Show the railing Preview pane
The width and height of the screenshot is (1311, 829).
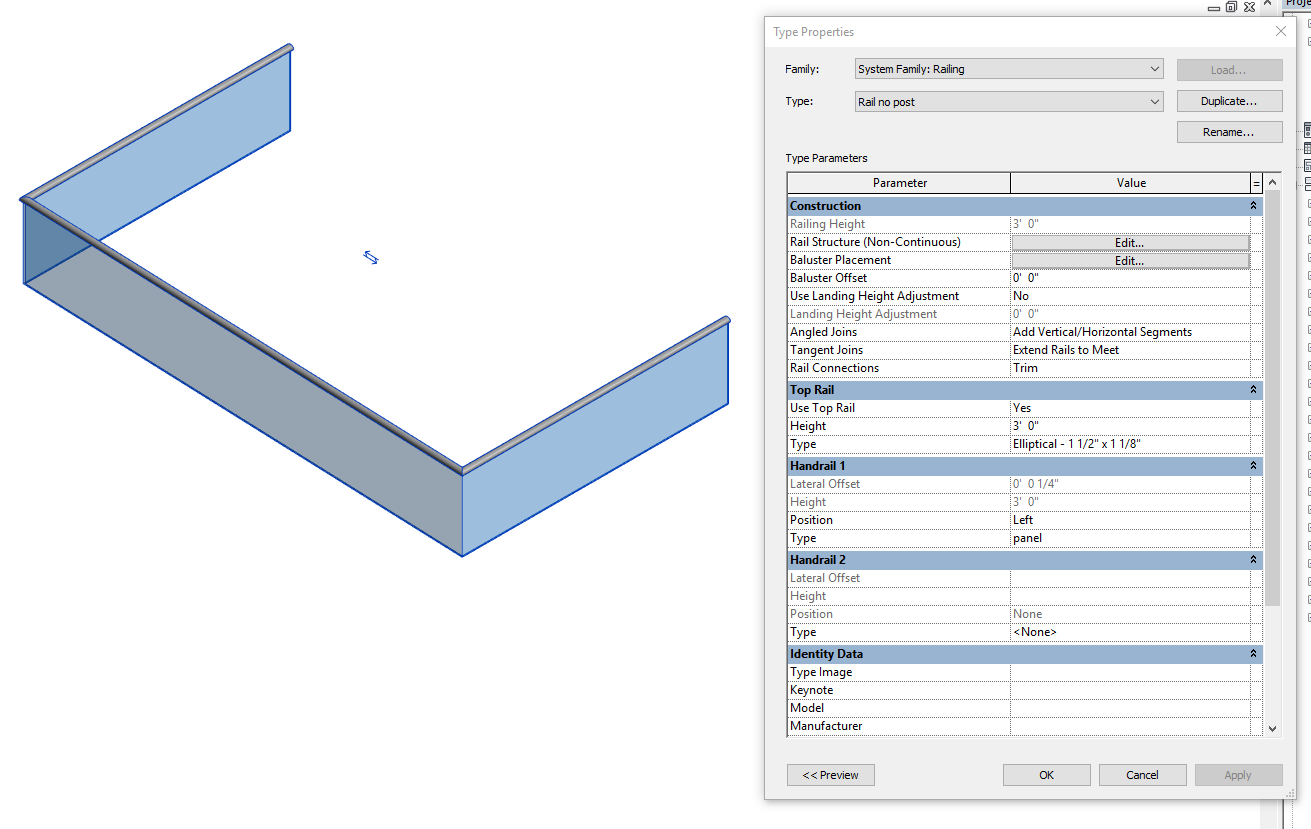tap(830, 774)
